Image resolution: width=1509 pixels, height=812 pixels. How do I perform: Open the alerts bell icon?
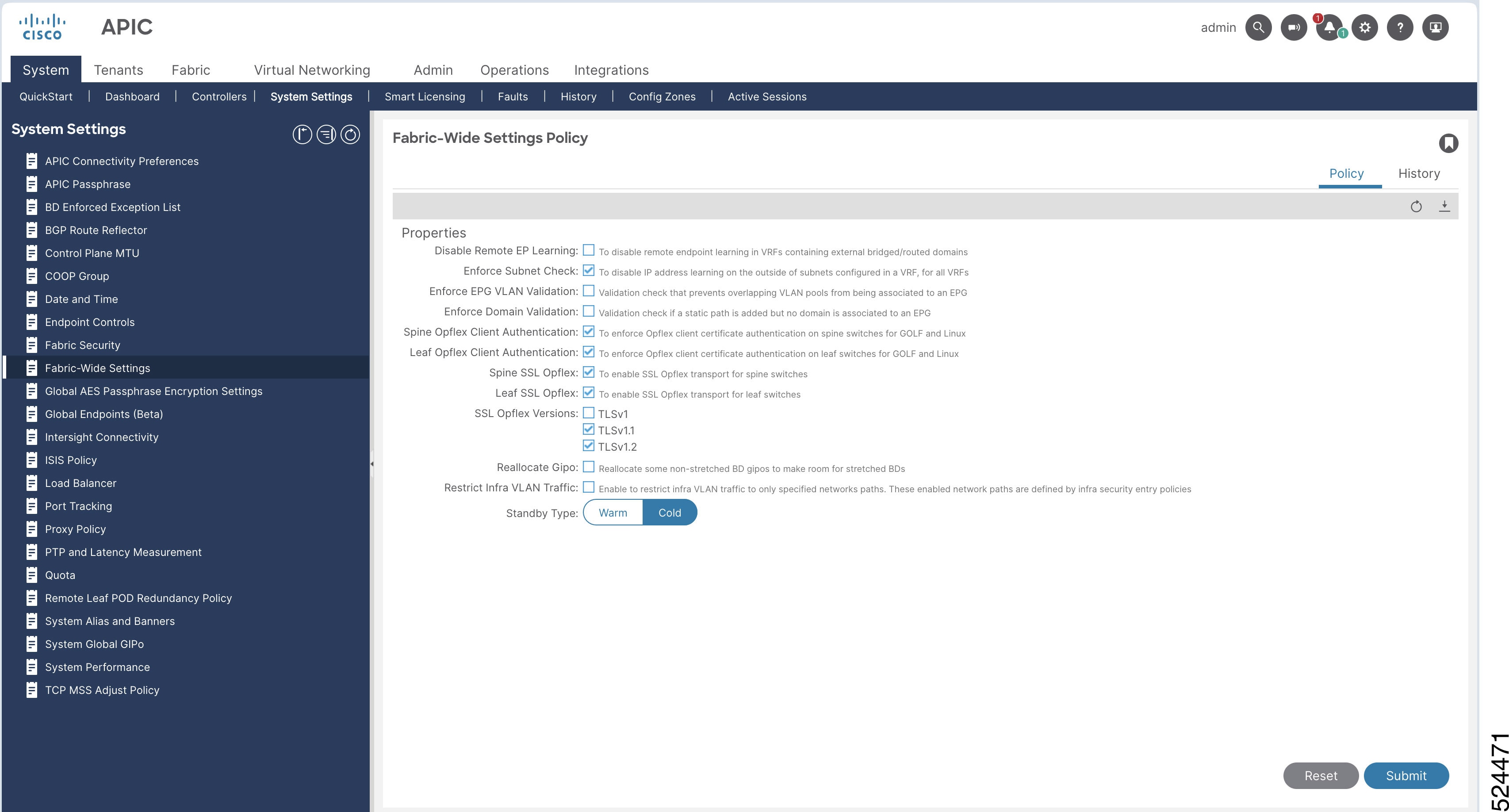(x=1329, y=27)
